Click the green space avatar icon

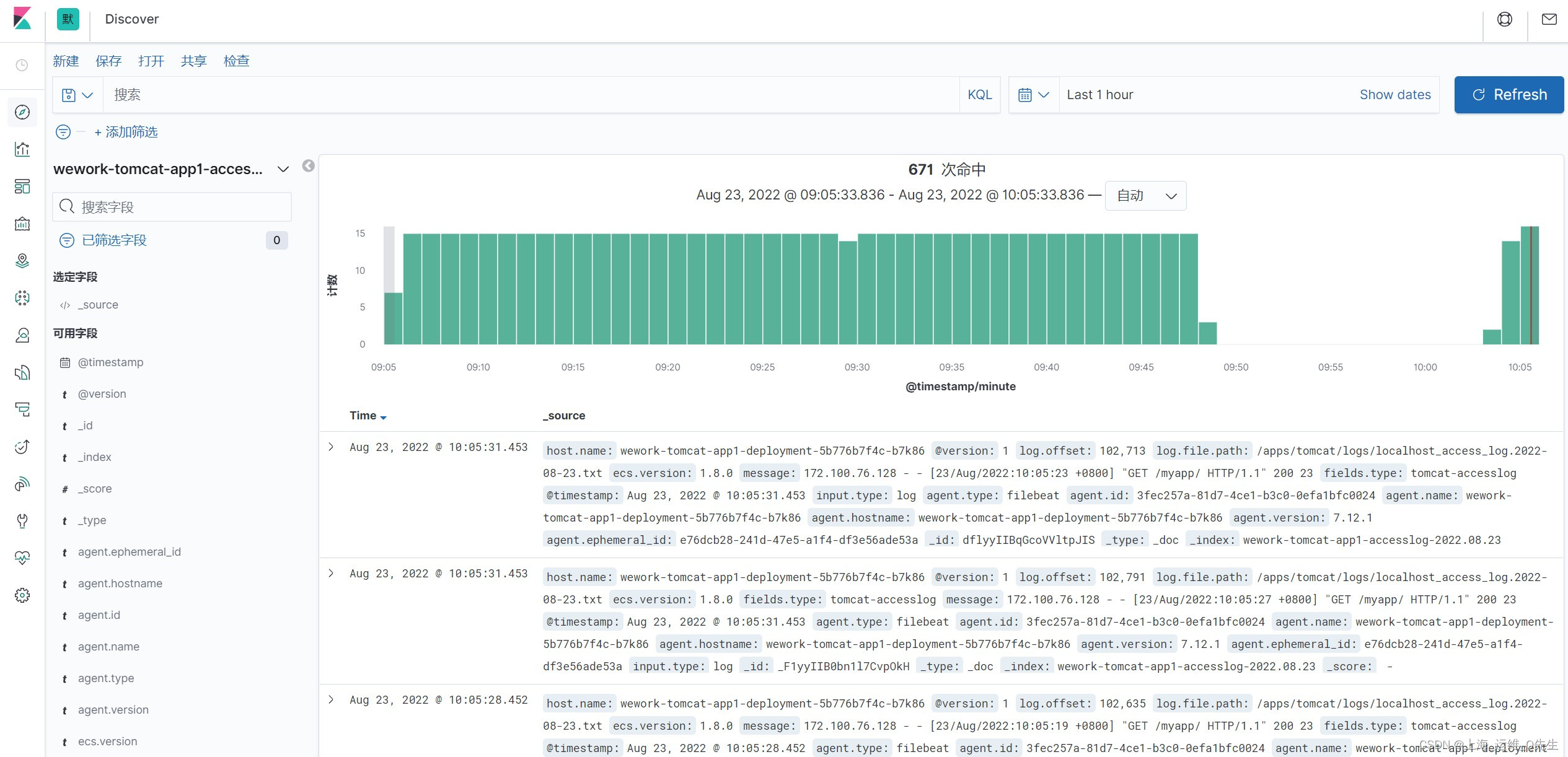68,19
